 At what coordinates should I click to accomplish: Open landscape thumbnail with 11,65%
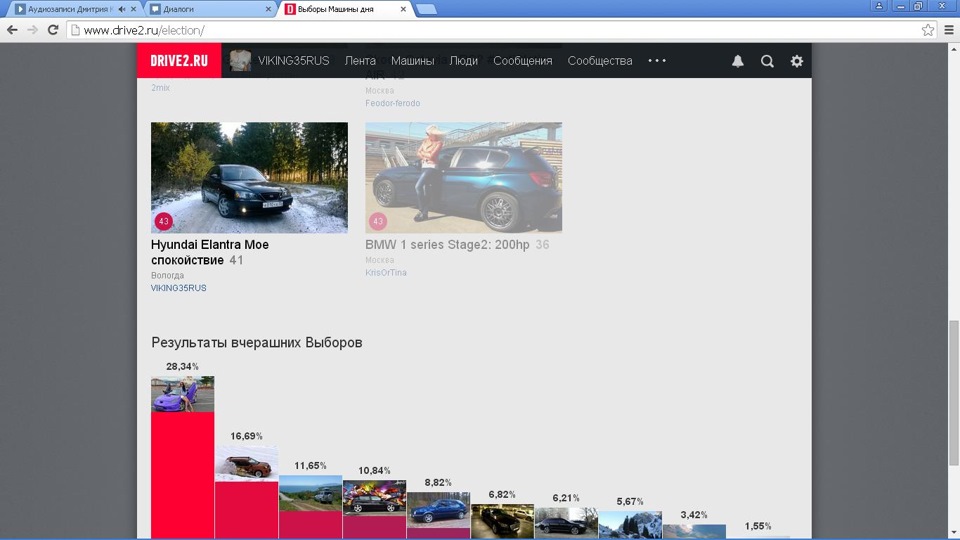(310, 493)
